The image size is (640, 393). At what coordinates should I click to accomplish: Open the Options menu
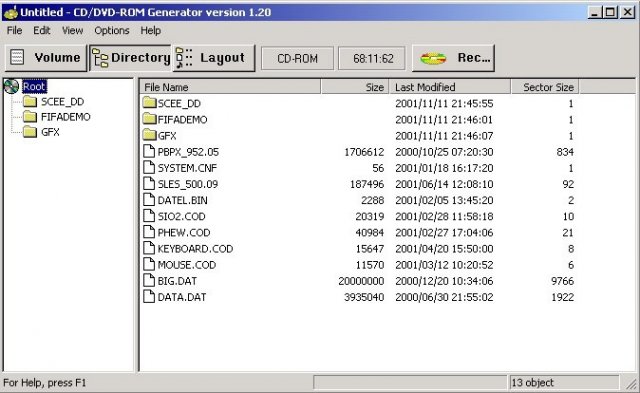(x=111, y=31)
